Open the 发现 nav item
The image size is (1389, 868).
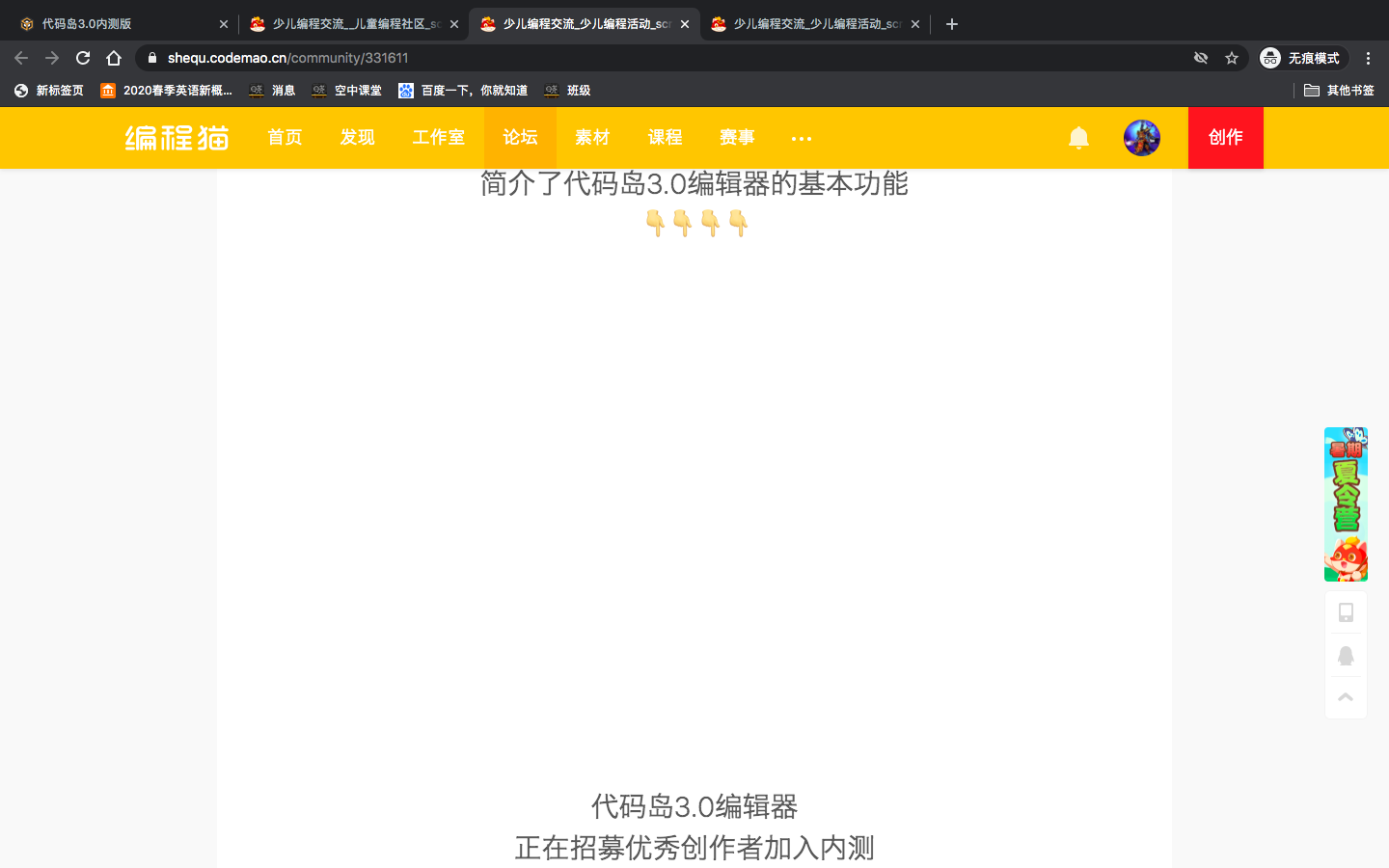coord(357,138)
